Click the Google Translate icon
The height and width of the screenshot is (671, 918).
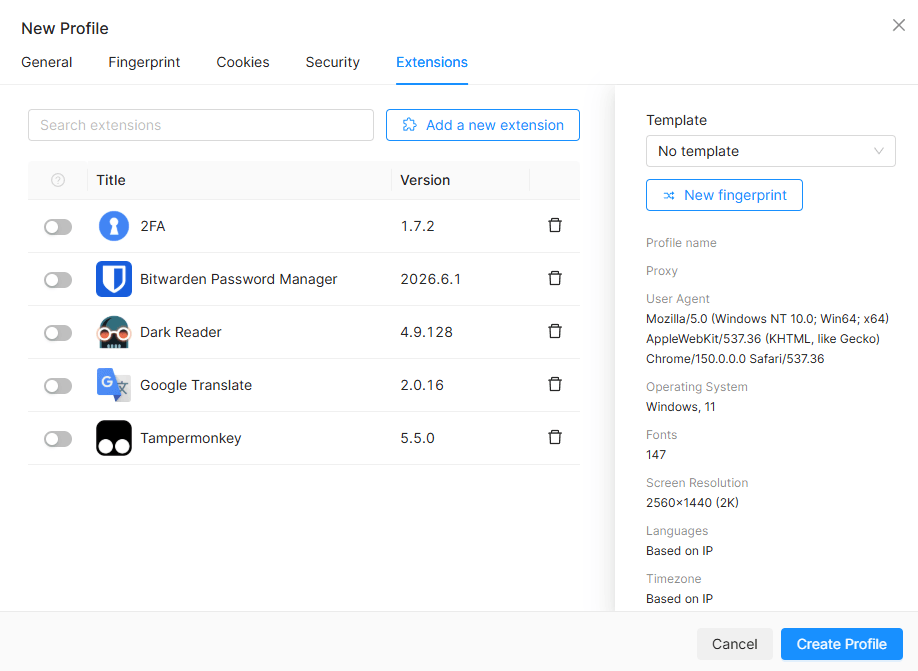[114, 385]
